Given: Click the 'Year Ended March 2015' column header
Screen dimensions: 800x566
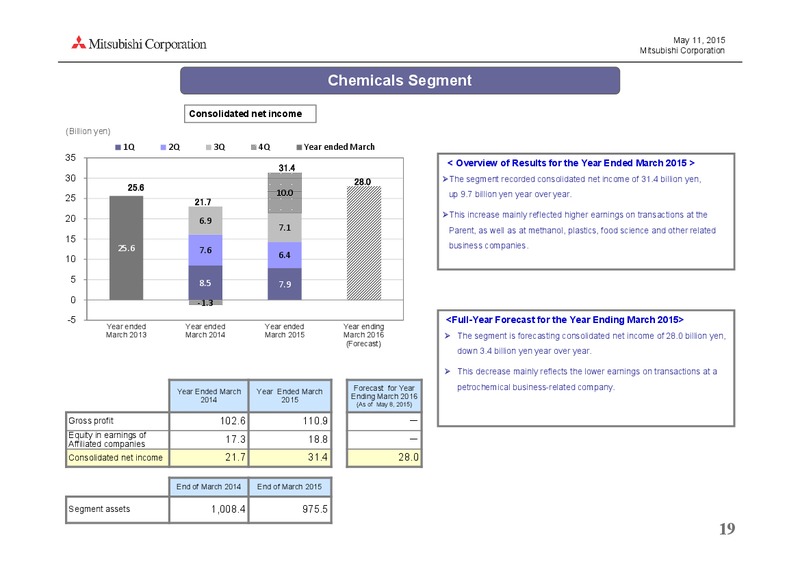Looking at the screenshot, I should click(x=289, y=396).
